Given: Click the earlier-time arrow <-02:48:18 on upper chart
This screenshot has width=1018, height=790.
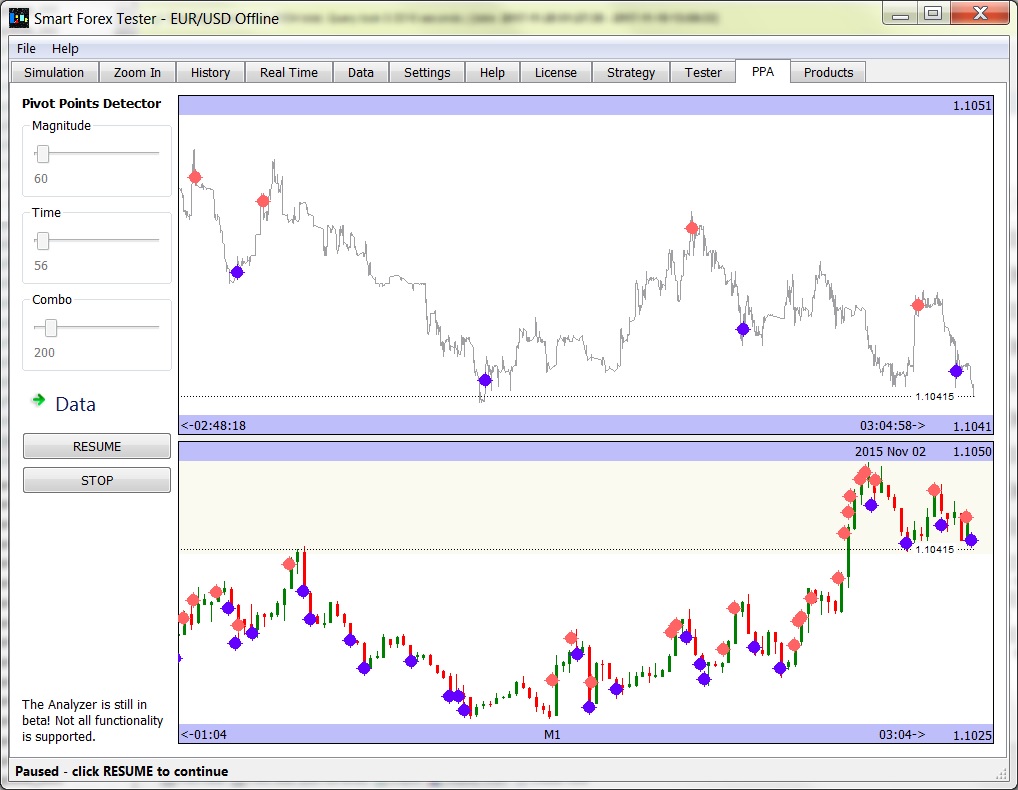Looking at the screenshot, I should (213, 426).
